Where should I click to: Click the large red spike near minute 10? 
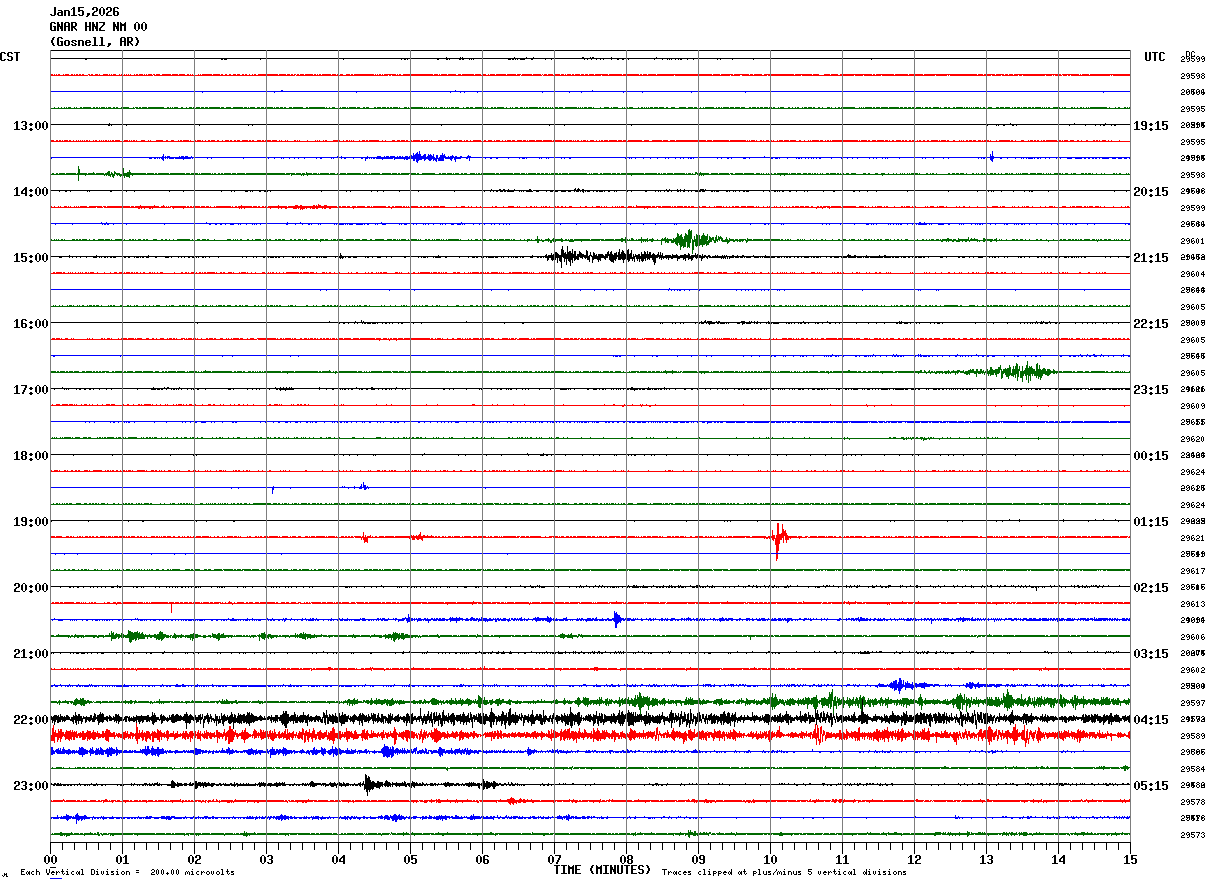tap(778, 540)
